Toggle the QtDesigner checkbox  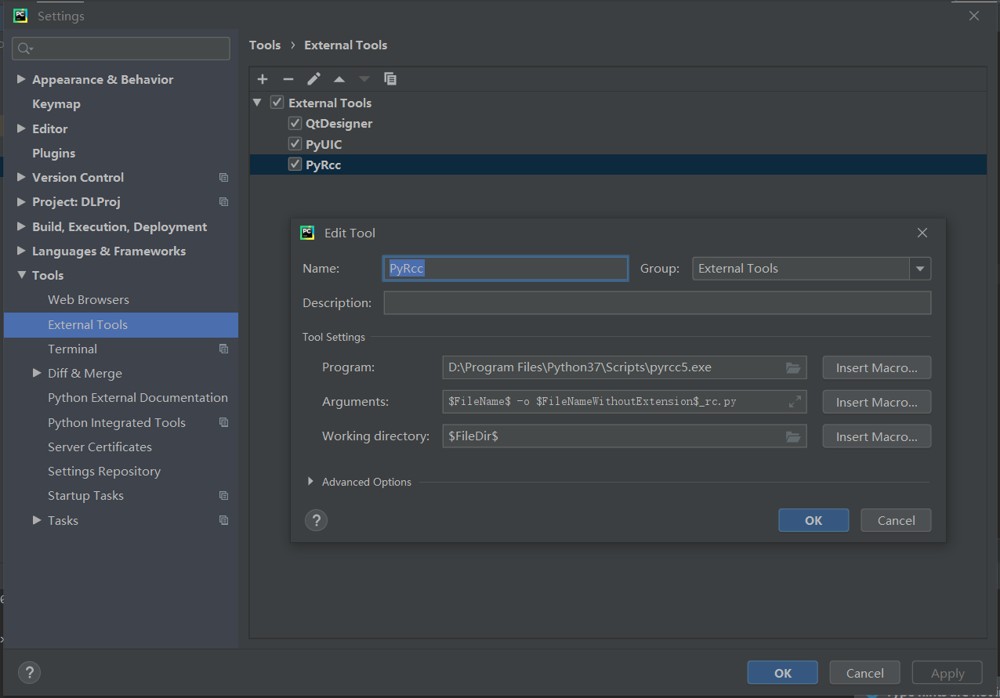(x=295, y=123)
